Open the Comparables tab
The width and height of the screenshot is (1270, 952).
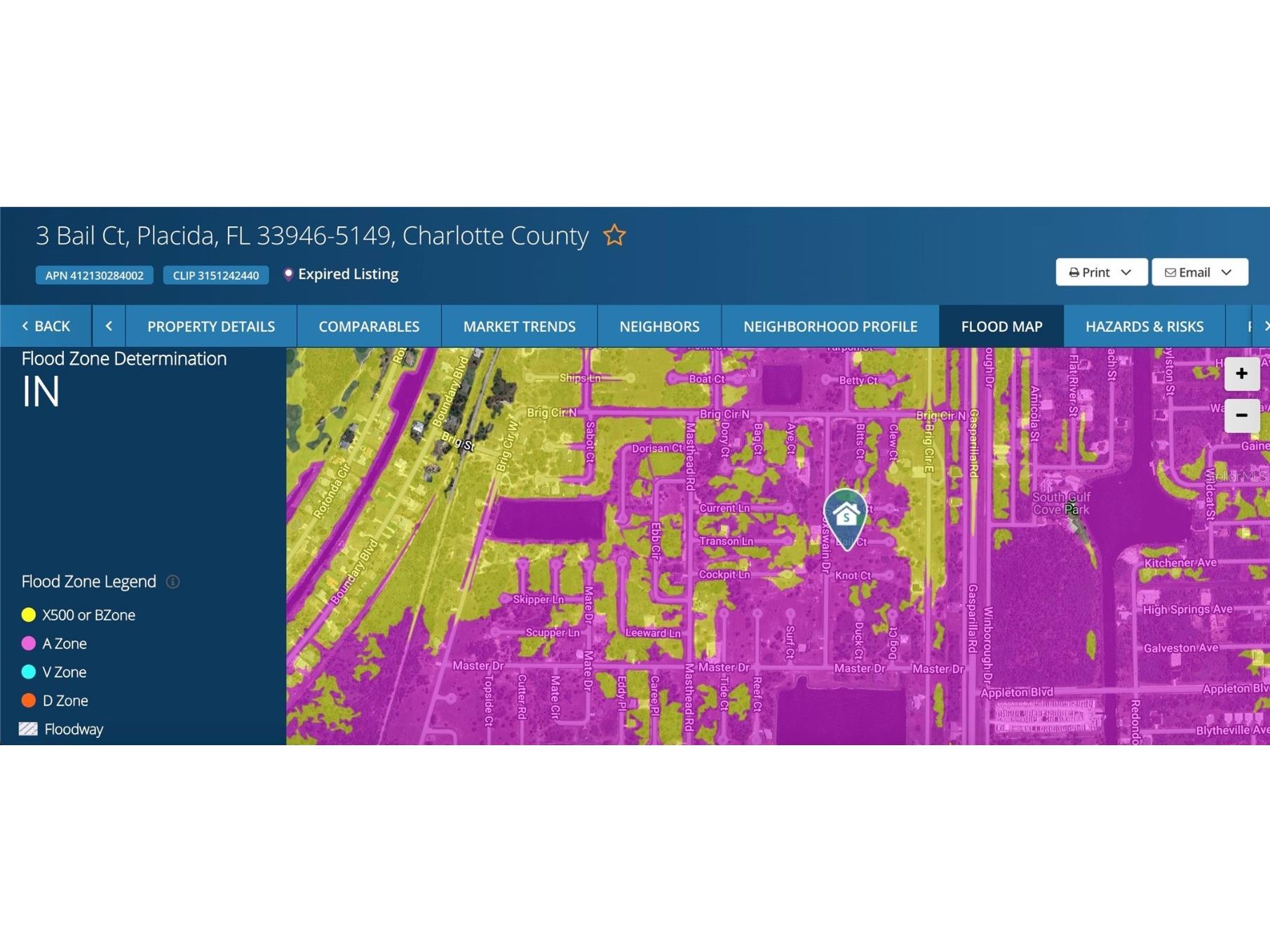coord(369,327)
